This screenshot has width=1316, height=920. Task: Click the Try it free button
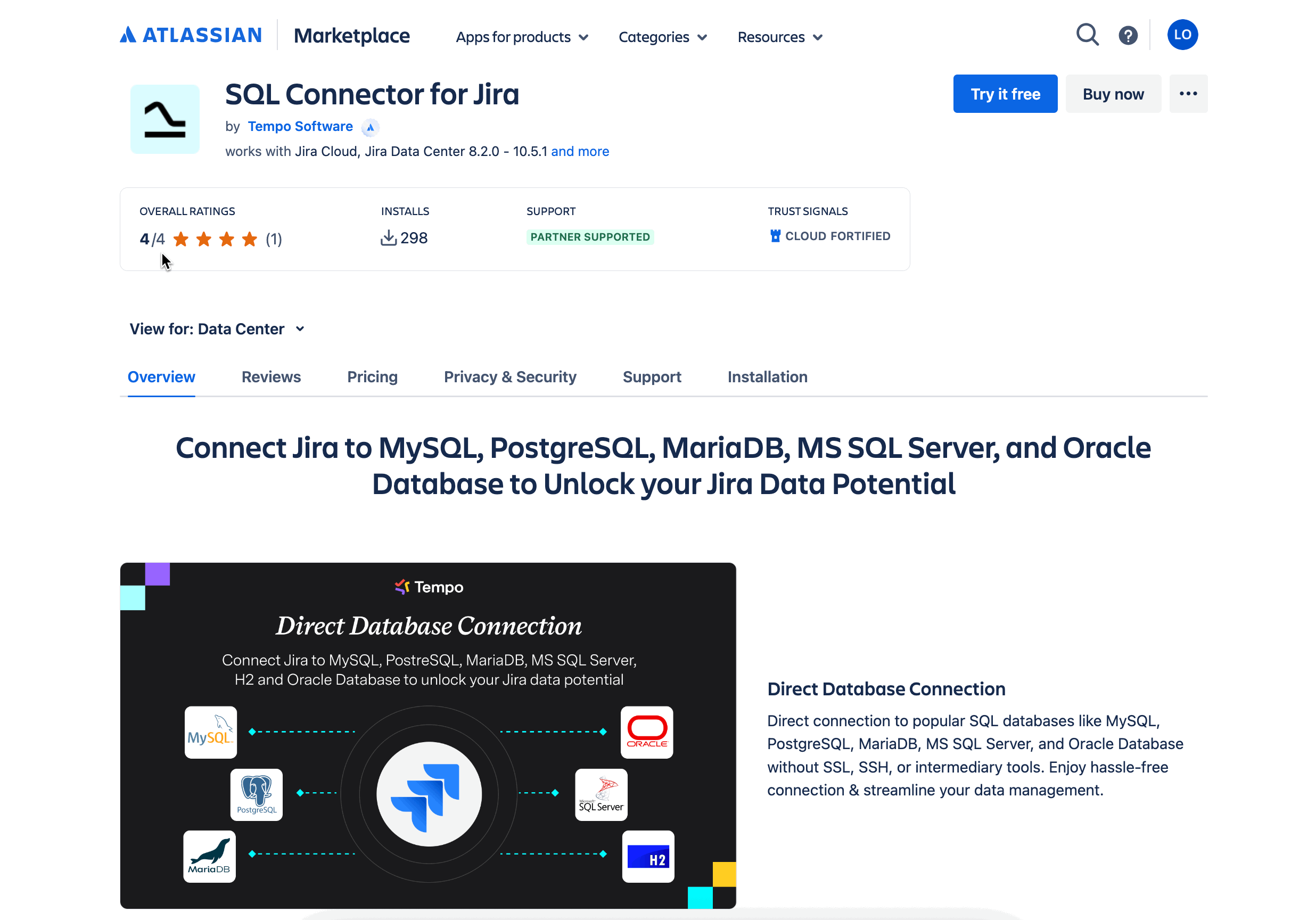point(1005,93)
